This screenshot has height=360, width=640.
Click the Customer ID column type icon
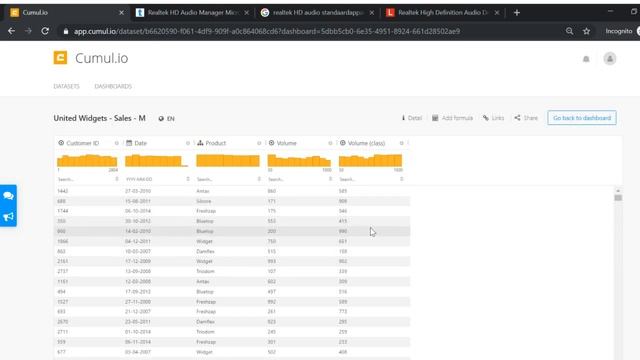[61, 143]
